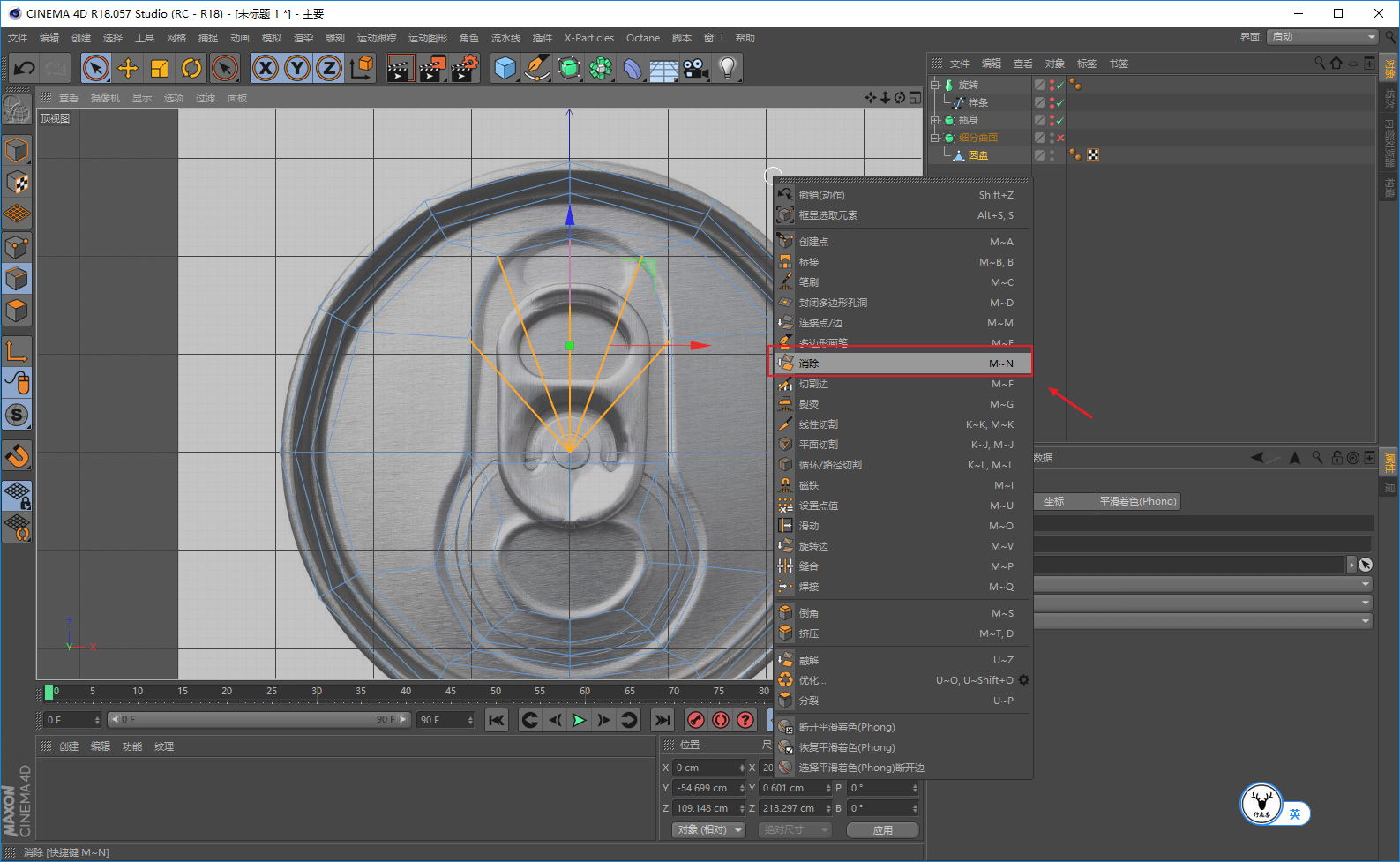The height and width of the screenshot is (862, 1400).
Task: Toggle Z axis lock
Action: (x=329, y=68)
